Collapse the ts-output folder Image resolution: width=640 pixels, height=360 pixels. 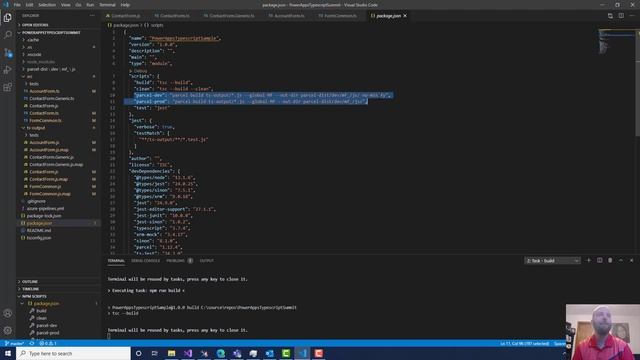tap(36, 128)
